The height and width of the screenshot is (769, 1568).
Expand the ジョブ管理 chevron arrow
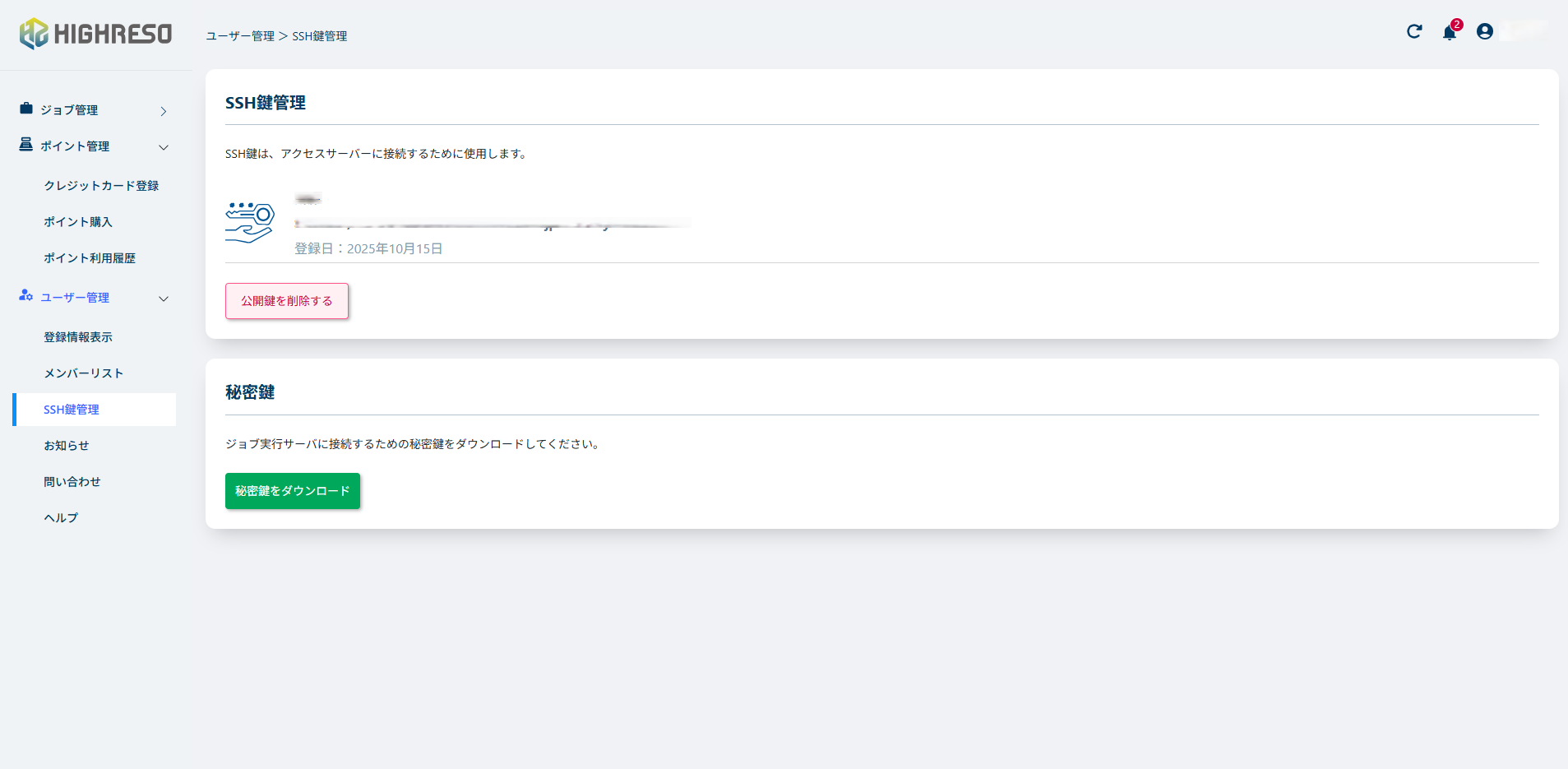(x=164, y=111)
